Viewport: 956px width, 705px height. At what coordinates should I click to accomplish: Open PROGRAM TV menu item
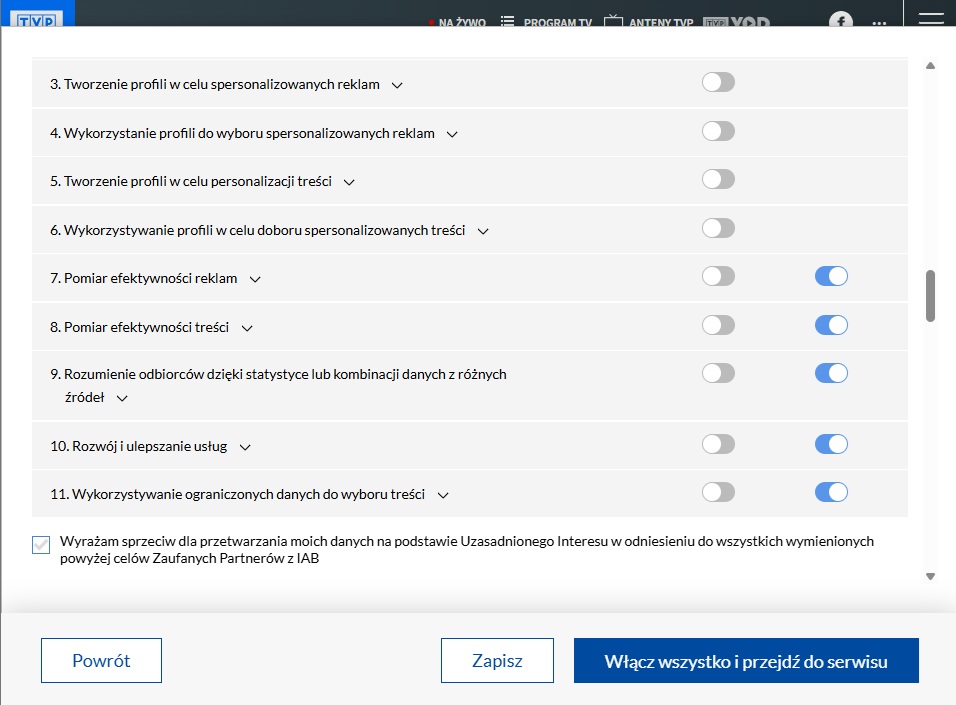557,22
